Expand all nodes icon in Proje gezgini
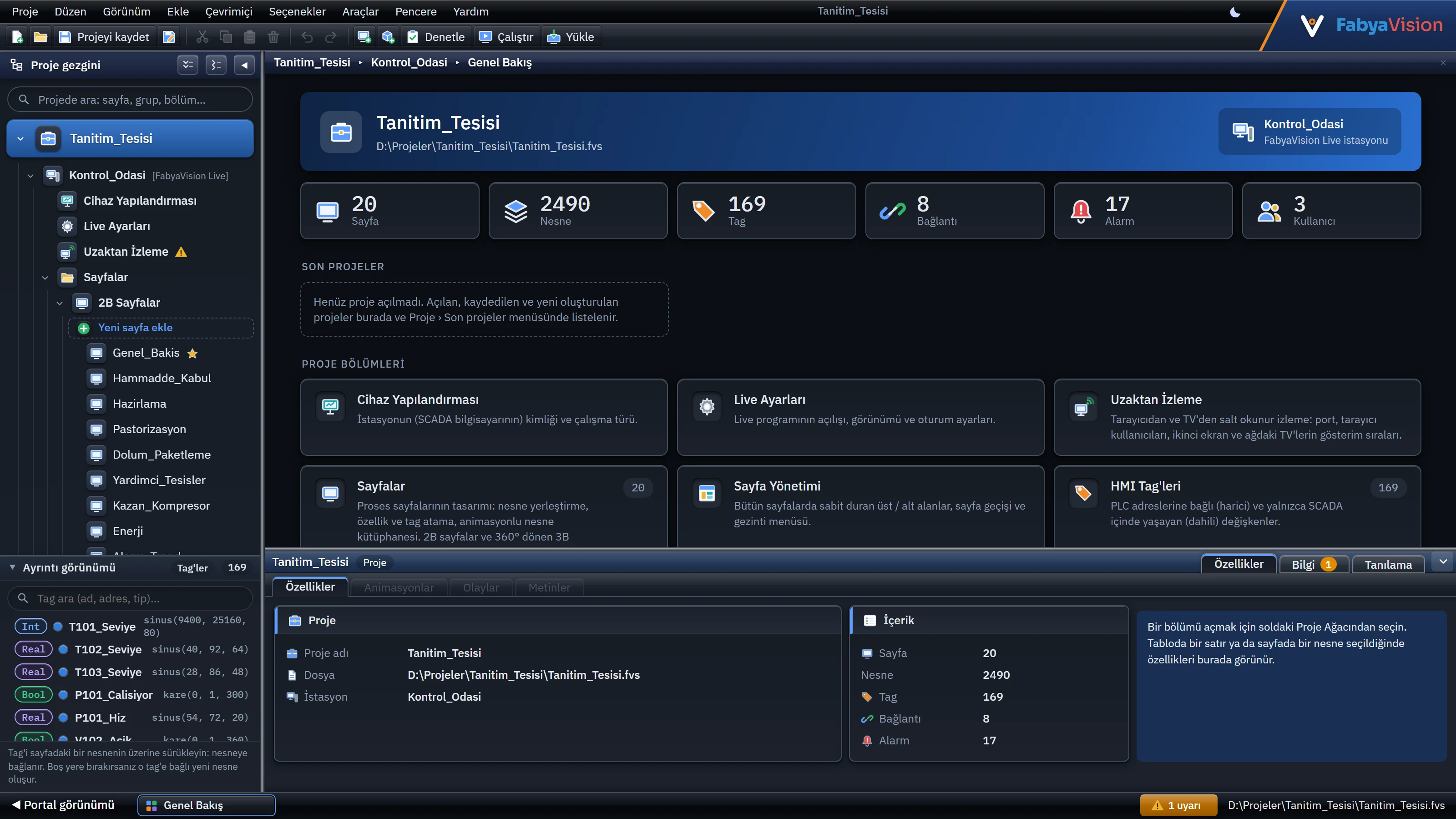Screen dimensions: 1456x819 pos(187,65)
